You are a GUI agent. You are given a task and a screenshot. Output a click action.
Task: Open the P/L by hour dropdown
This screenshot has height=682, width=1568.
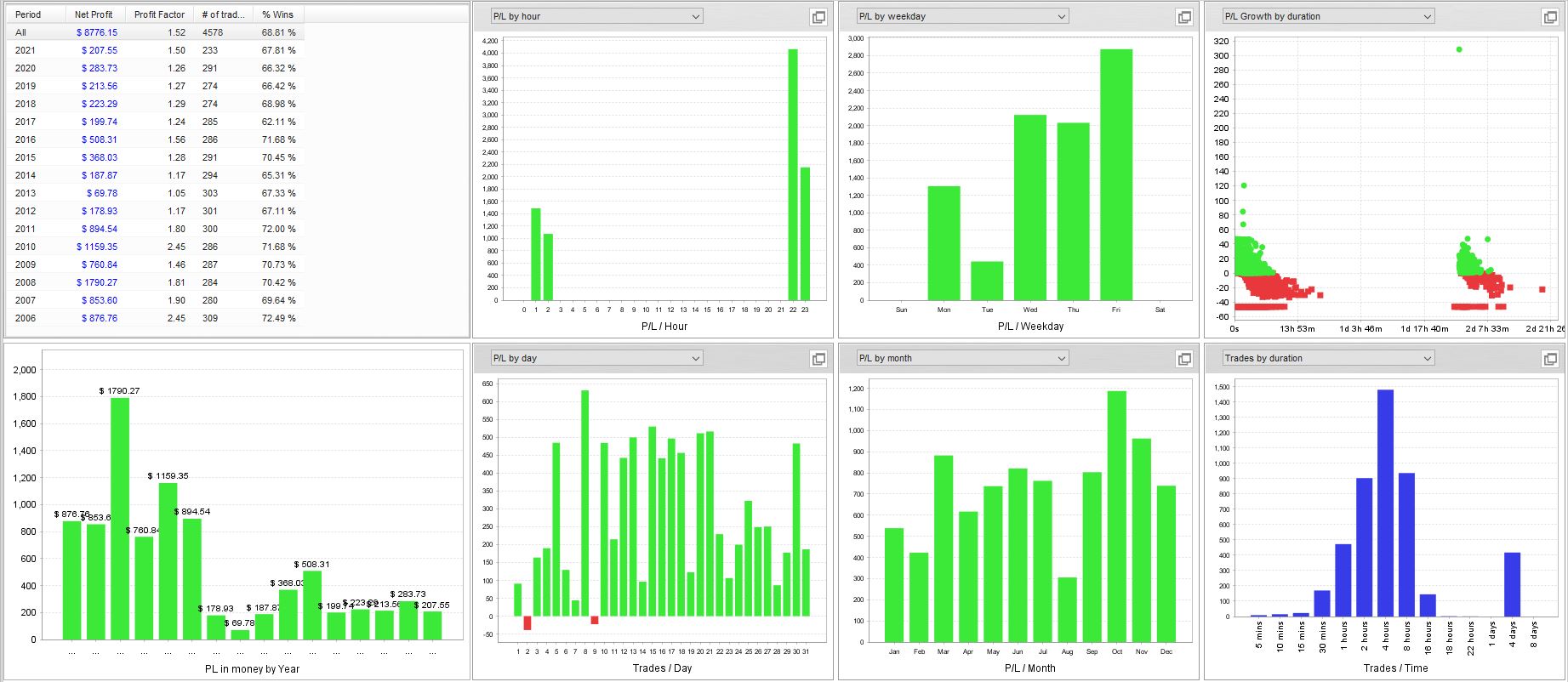(596, 16)
